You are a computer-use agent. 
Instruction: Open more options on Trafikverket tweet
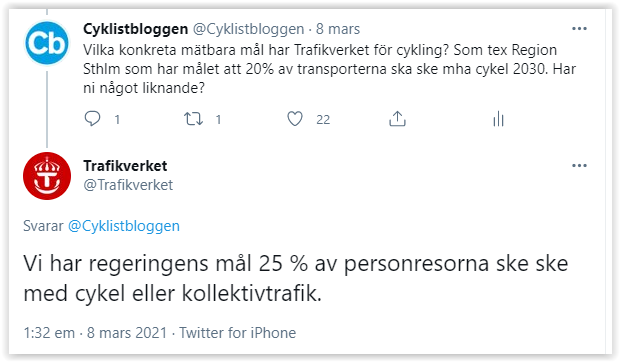(x=579, y=166)
